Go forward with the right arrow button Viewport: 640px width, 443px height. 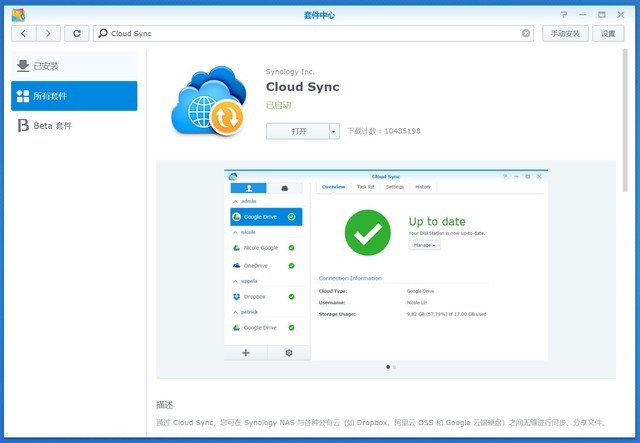tap(48, 33)
